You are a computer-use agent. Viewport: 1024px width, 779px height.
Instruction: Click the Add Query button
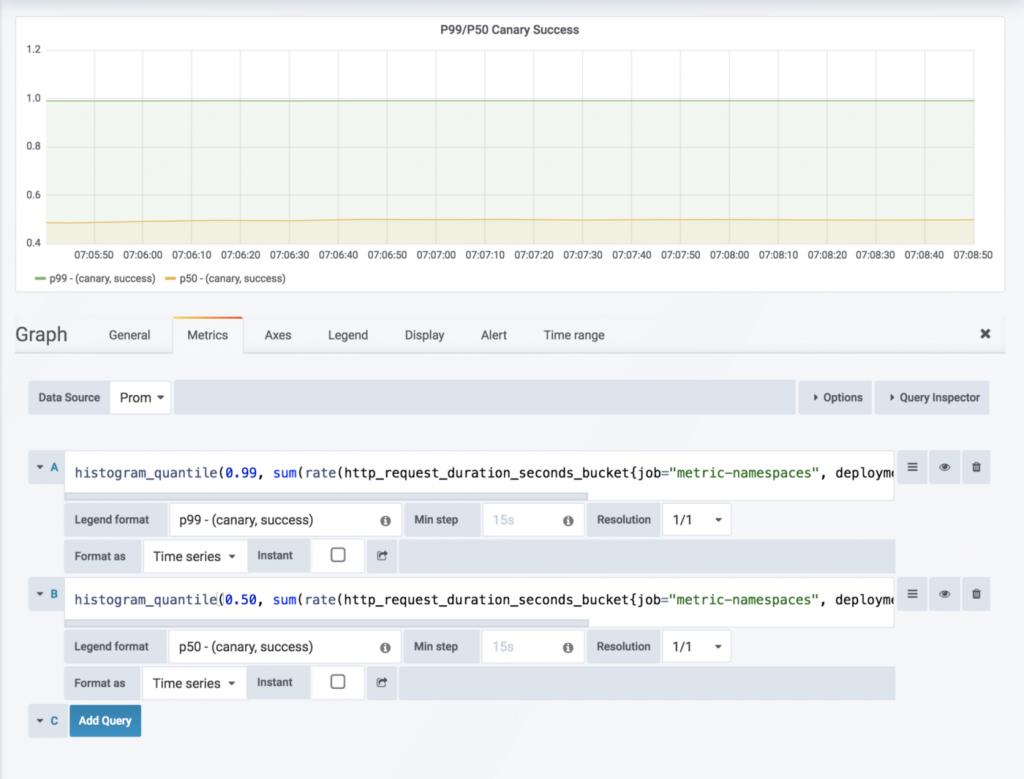click(x=105, y=720)
